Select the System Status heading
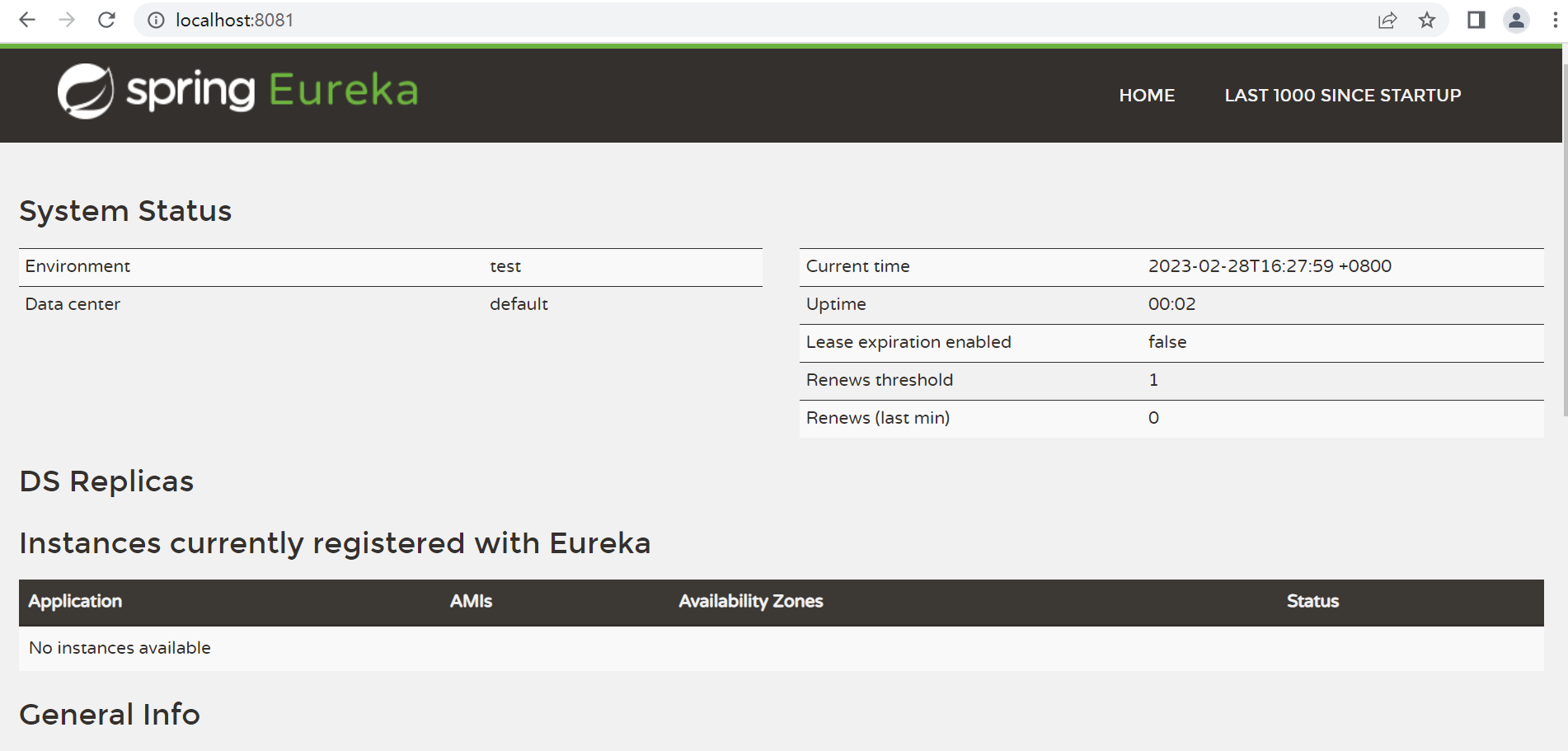This screenshot has width=1568, height=751. [125, 211]
